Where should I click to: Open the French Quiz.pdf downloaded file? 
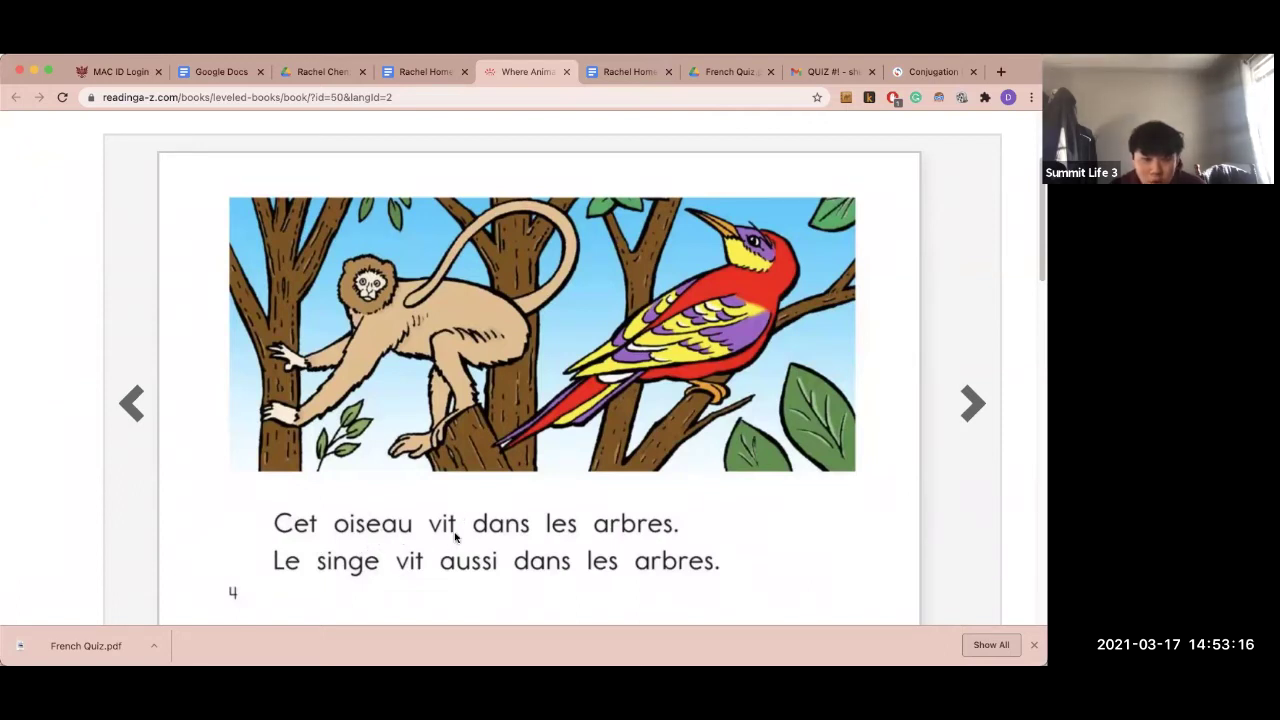(85, 646)
